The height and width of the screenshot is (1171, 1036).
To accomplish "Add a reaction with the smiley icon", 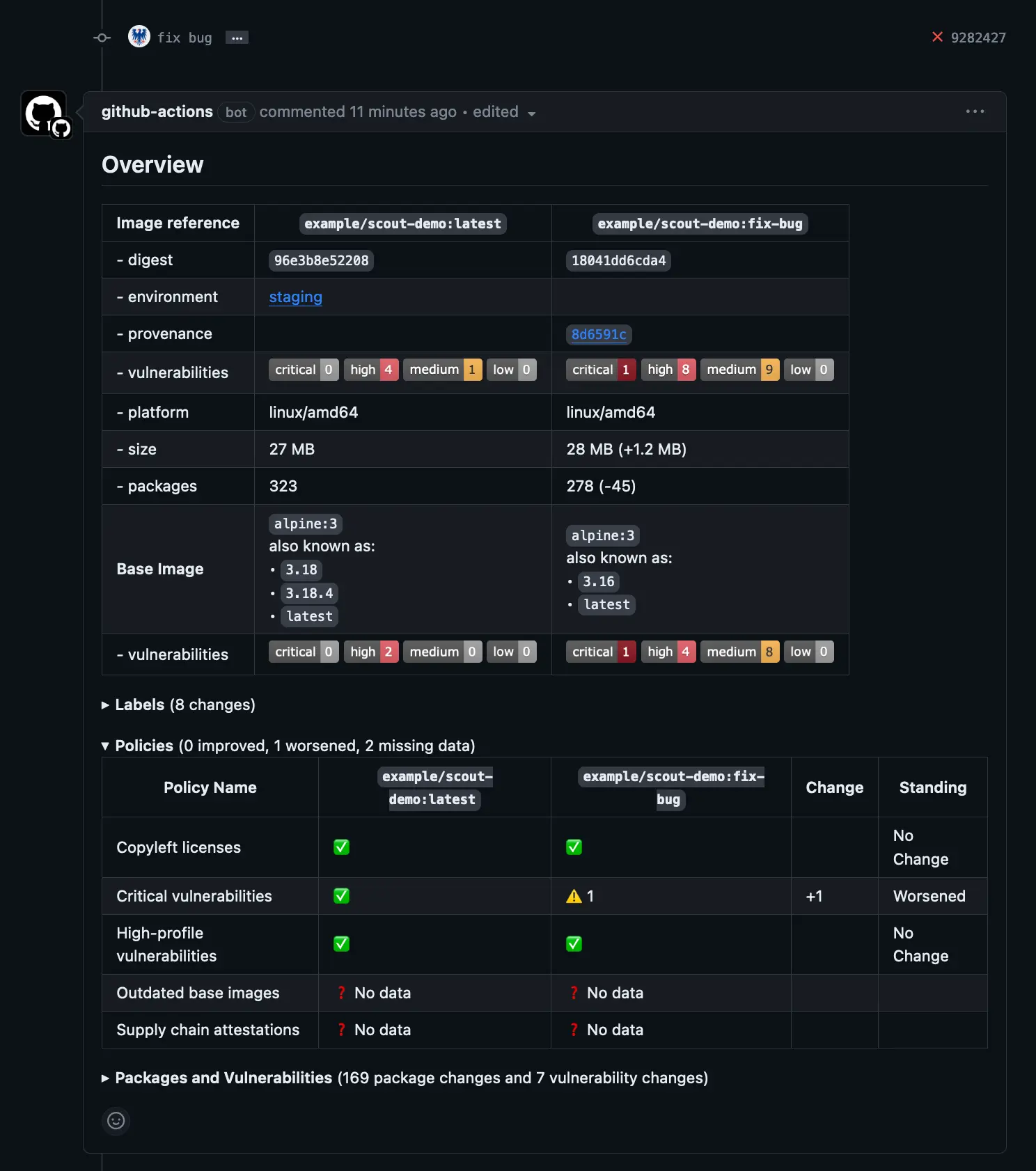I will [116, 1120].
